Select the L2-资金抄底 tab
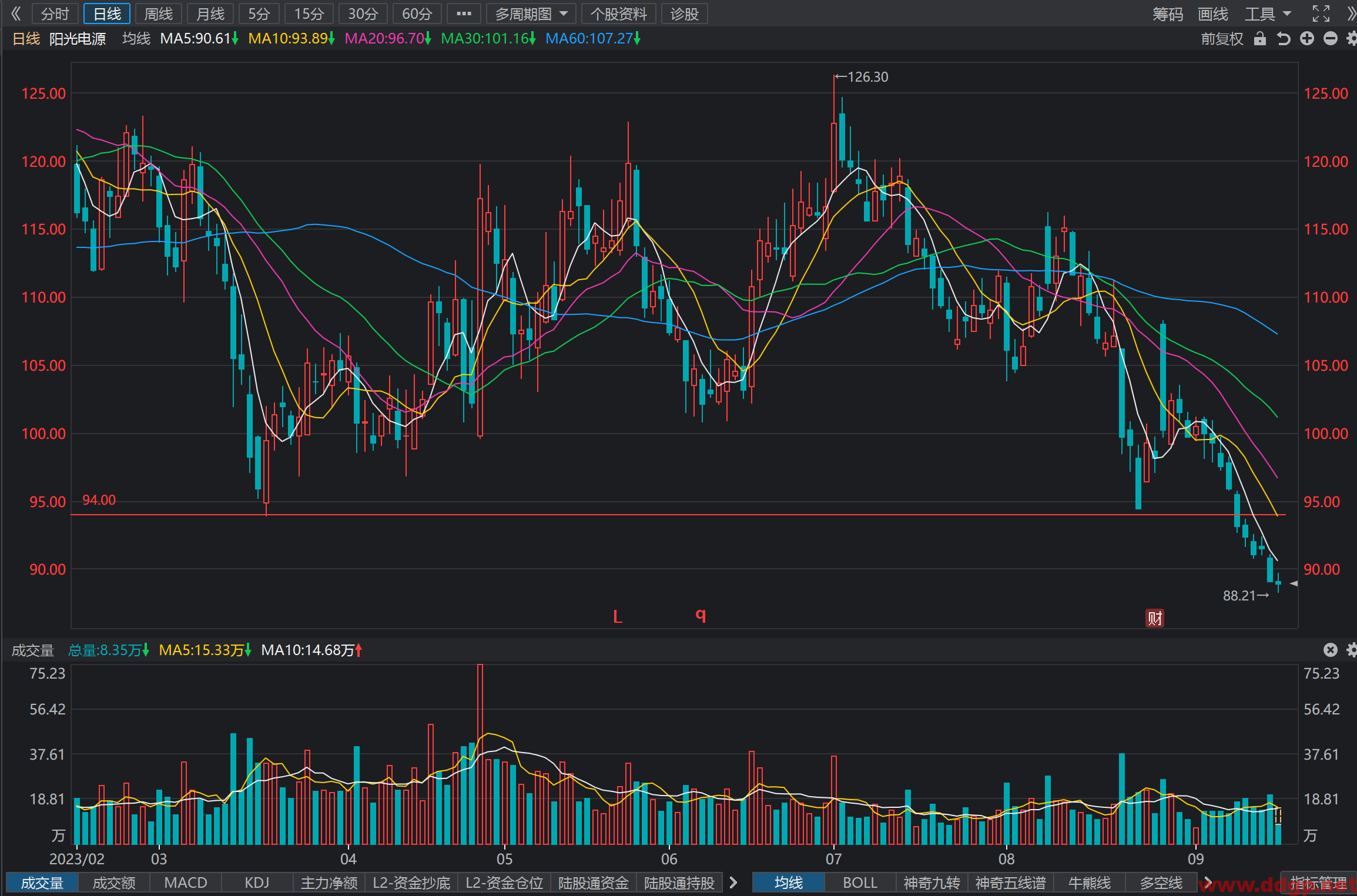This screenshot has height=896, width=1357. 411,883
